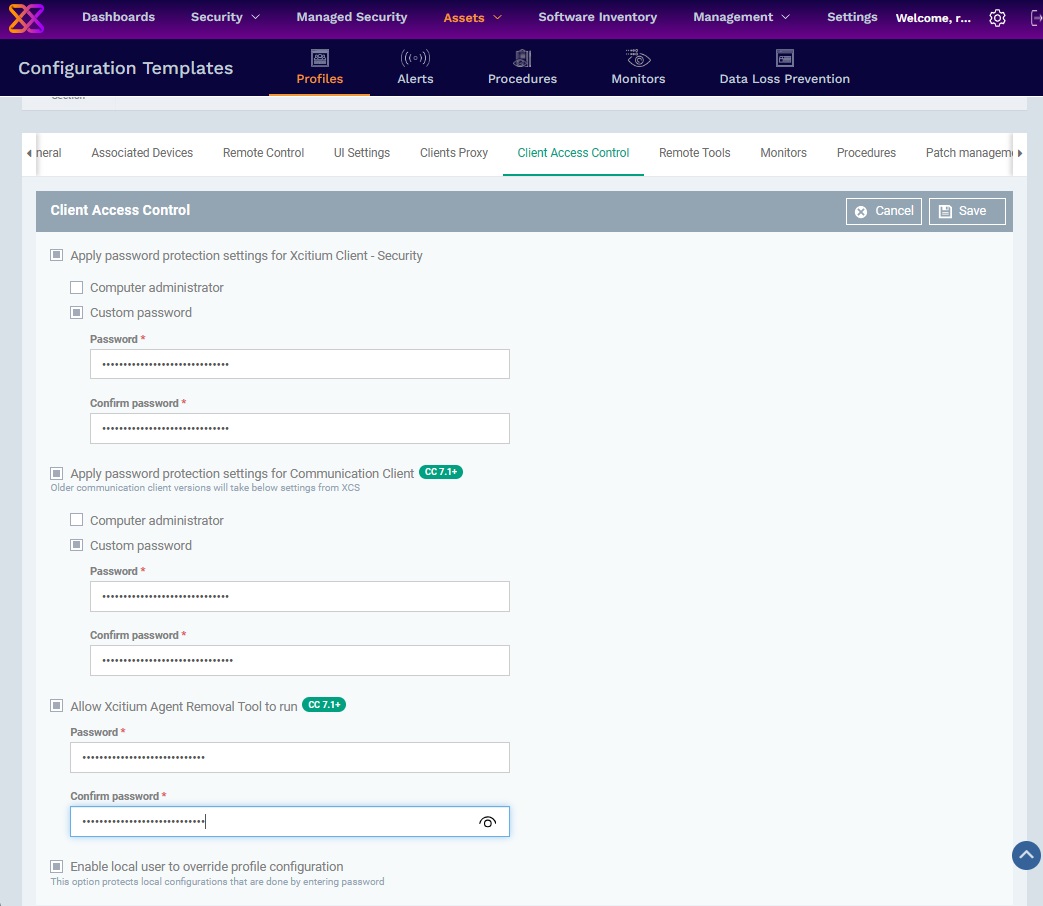
Task: Click Password field for Communication Client
Action: pos(300,596)
